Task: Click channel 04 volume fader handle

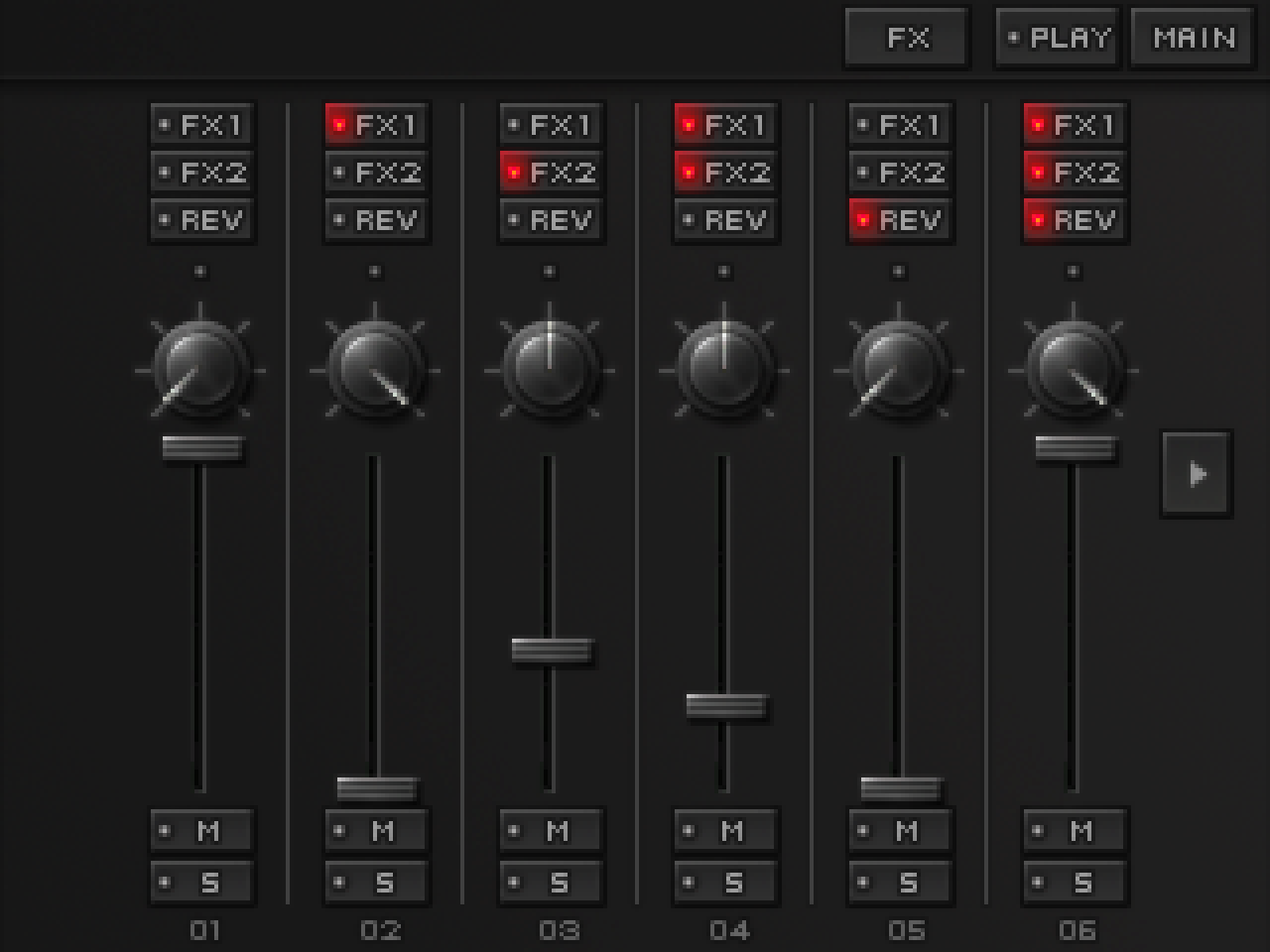Action: (x=726, y=706)
